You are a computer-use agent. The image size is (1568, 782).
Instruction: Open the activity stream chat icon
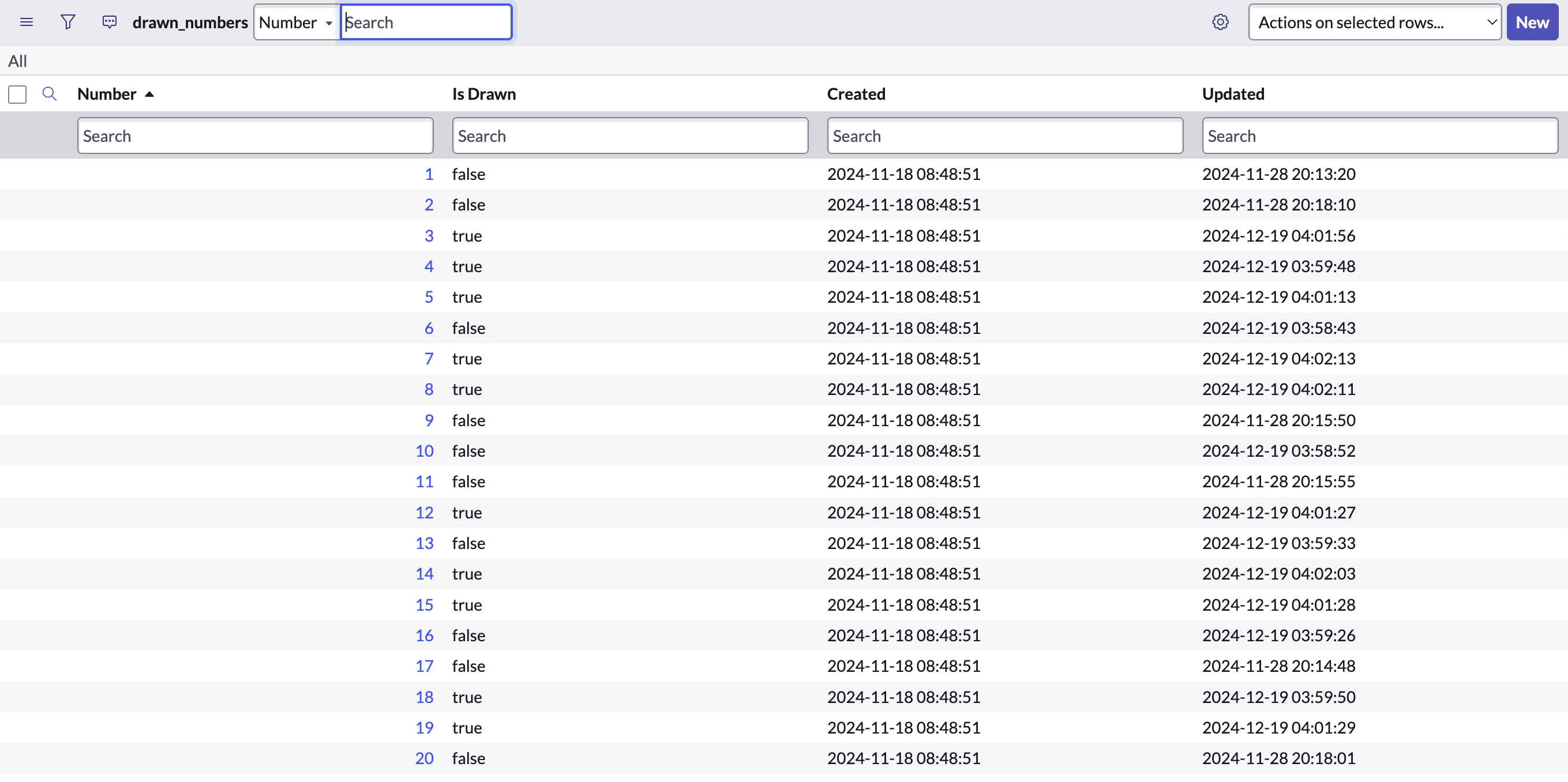[110, 22]
